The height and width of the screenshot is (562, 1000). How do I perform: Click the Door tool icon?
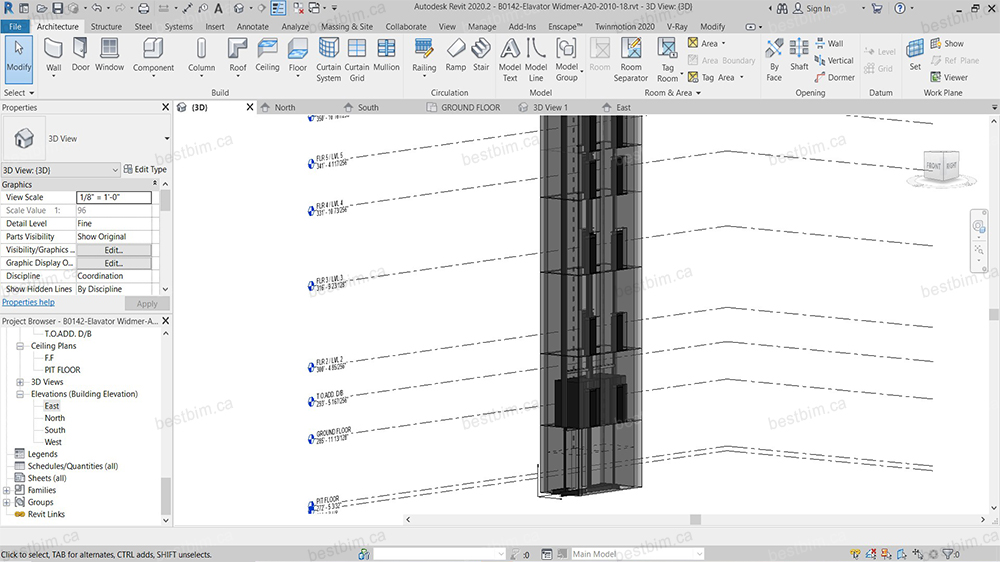(80, 53)
